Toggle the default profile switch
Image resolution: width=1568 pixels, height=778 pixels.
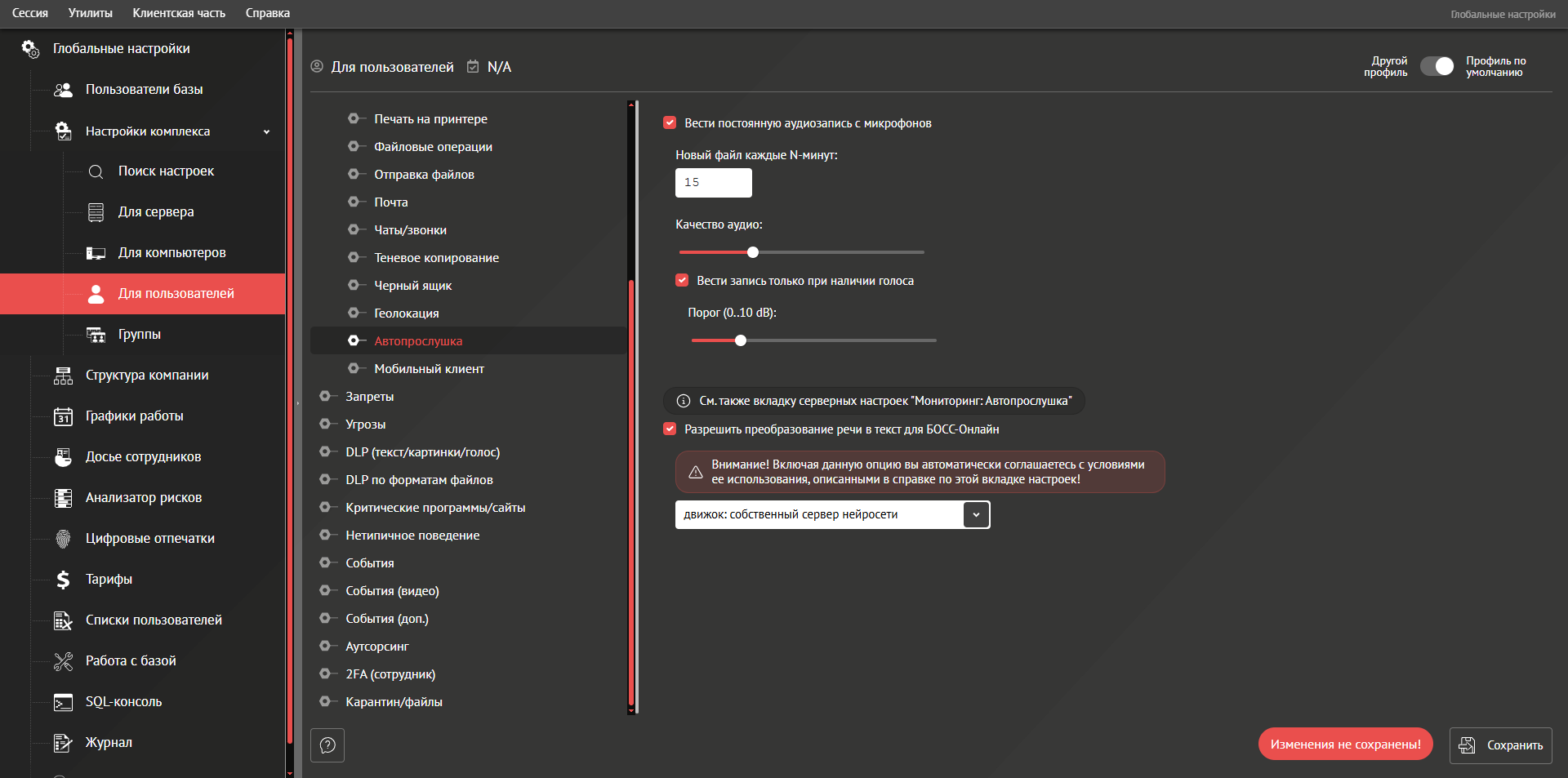tap(1437, 67)
